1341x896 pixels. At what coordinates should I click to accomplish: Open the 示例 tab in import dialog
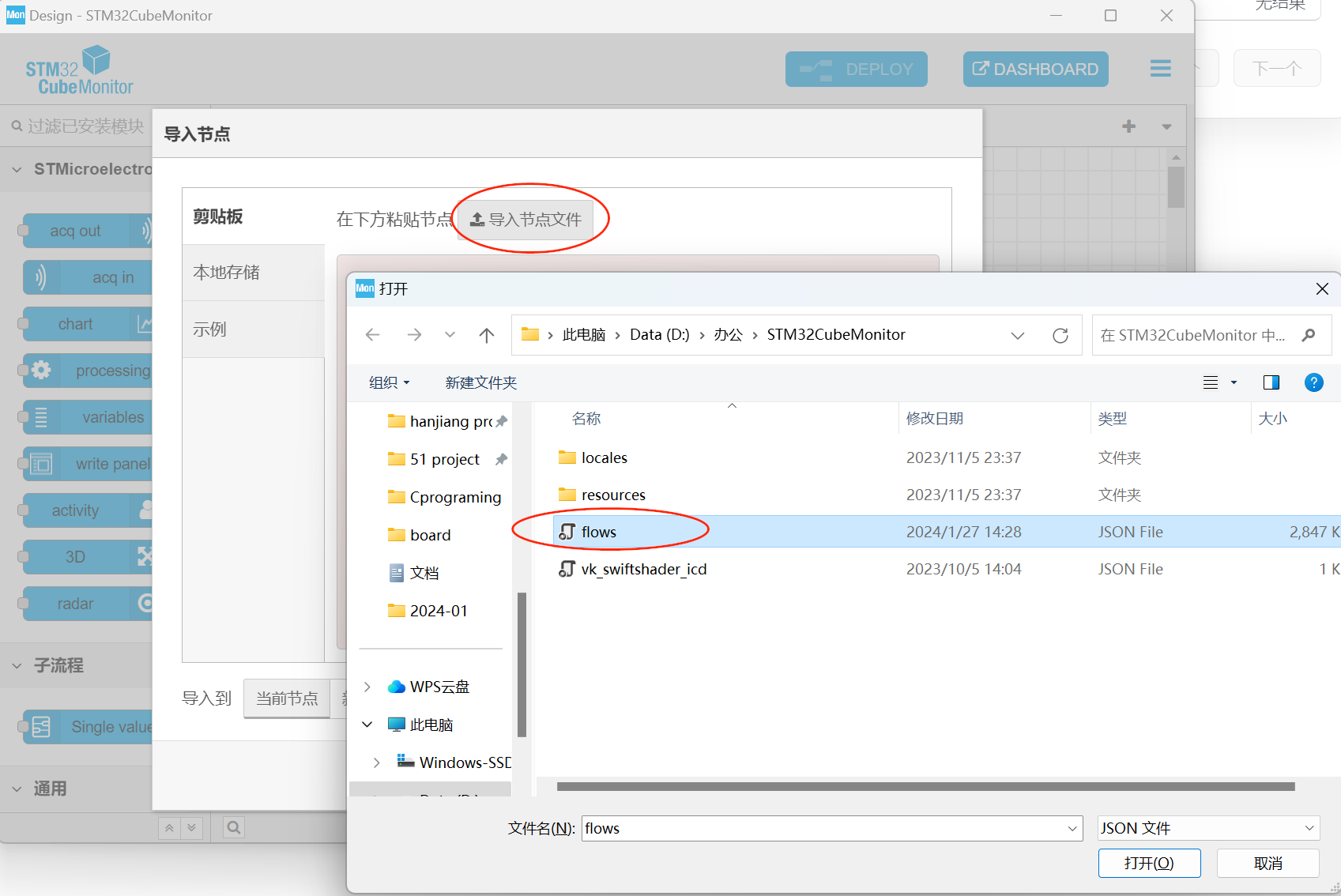(x=210, y=329)
